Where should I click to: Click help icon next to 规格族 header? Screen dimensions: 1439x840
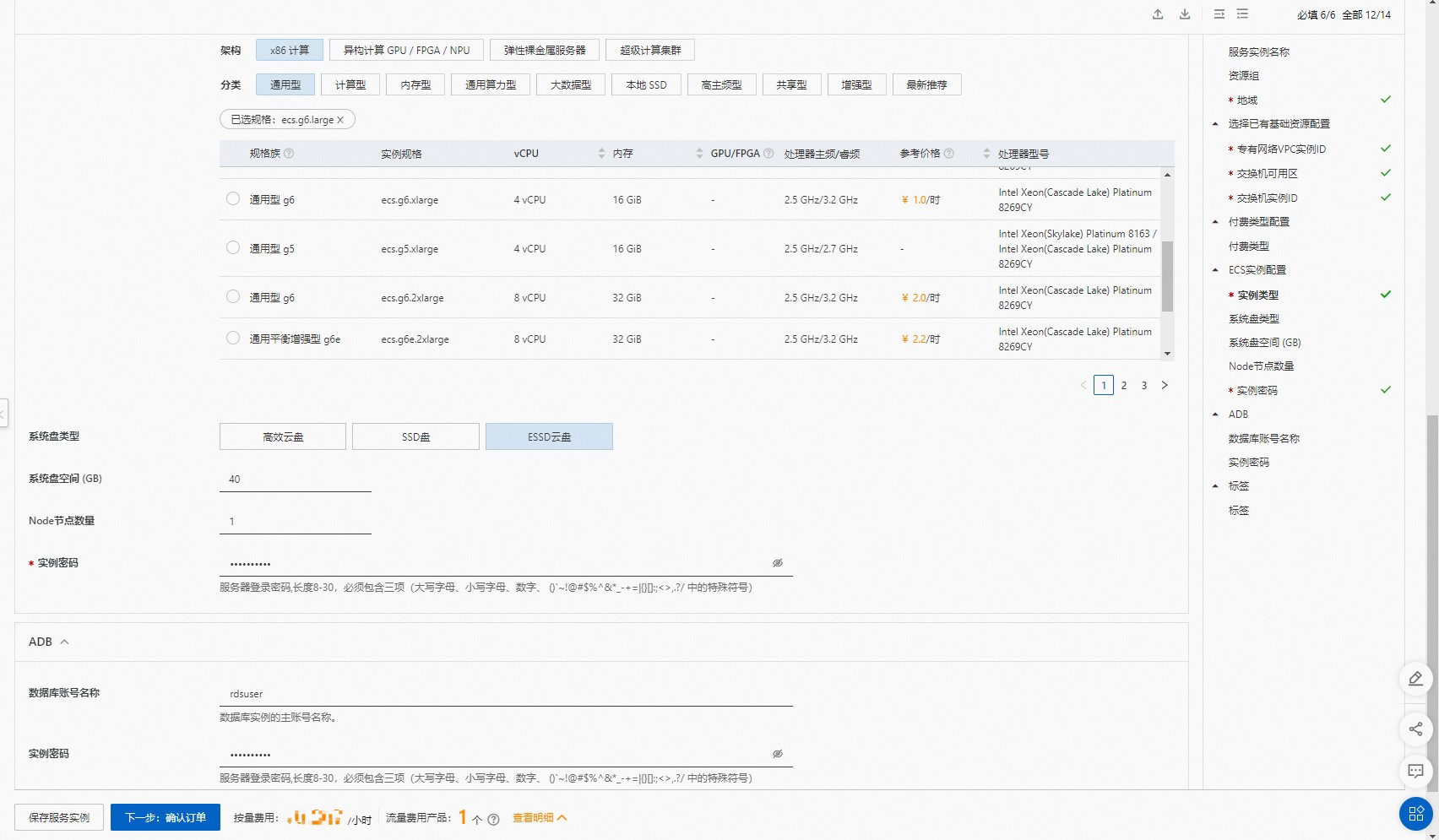tap(289, 154)
